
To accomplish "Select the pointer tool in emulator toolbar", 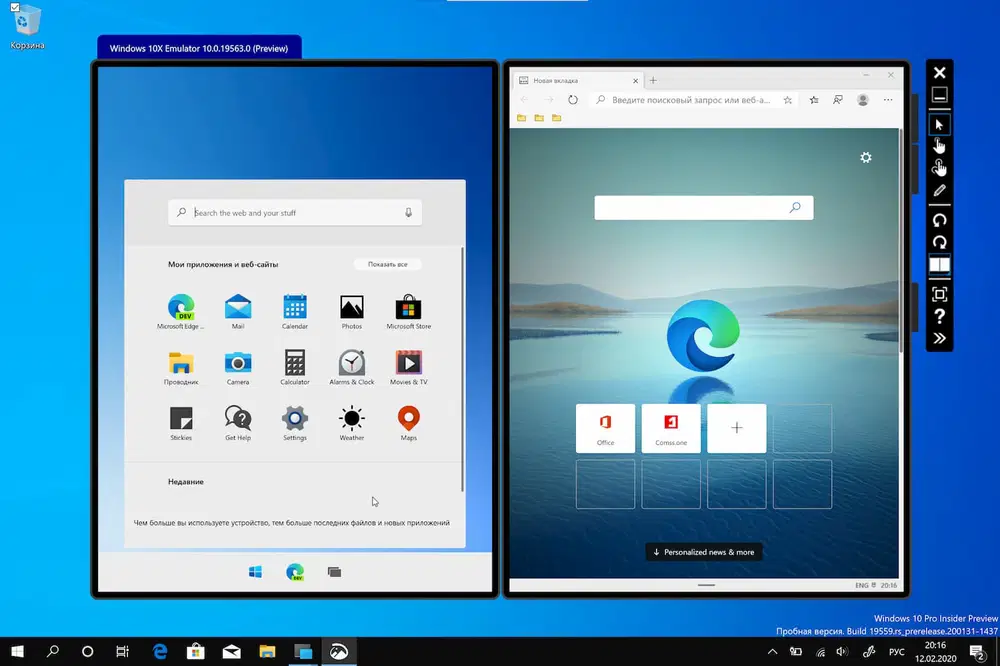I will (x=938, y=123).
